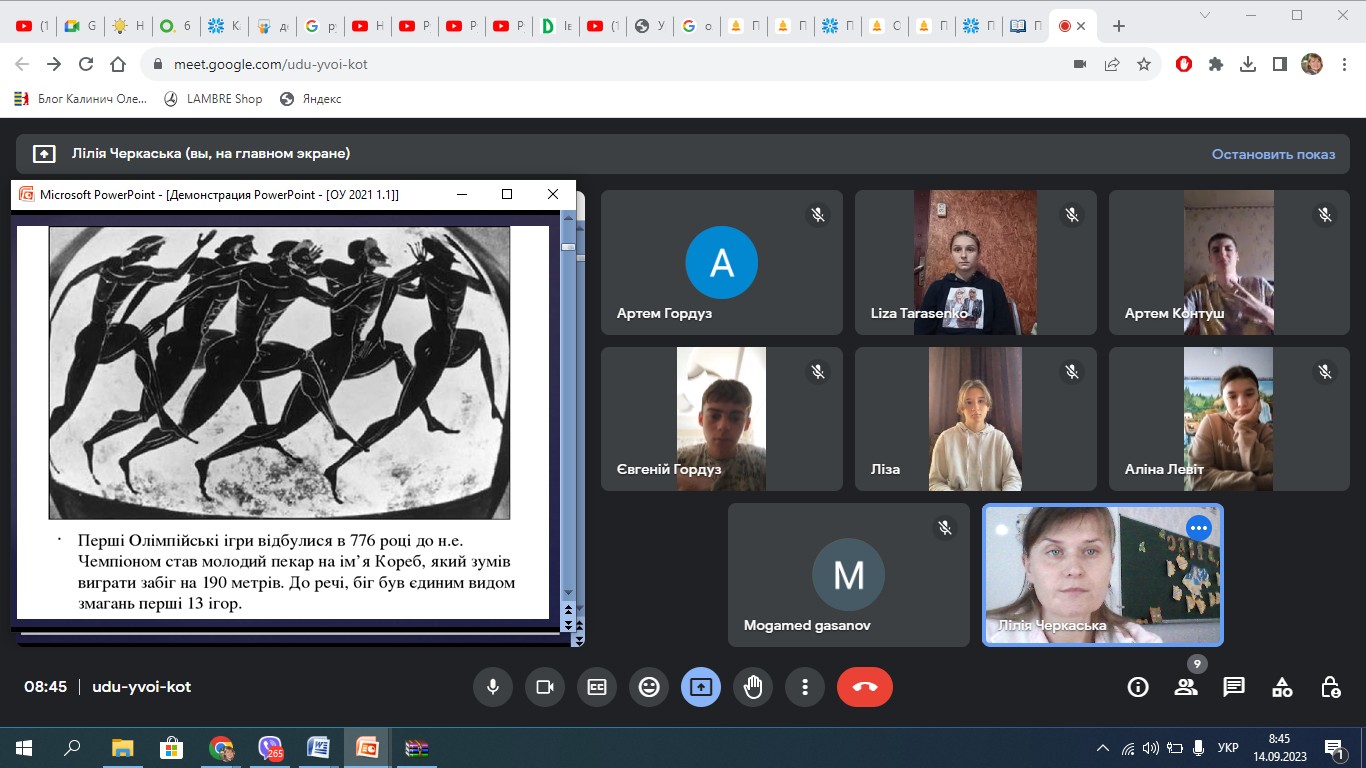Turn off the camera in Meet
The width and height of the screenshot is (1366, 768).
[545, 687]
